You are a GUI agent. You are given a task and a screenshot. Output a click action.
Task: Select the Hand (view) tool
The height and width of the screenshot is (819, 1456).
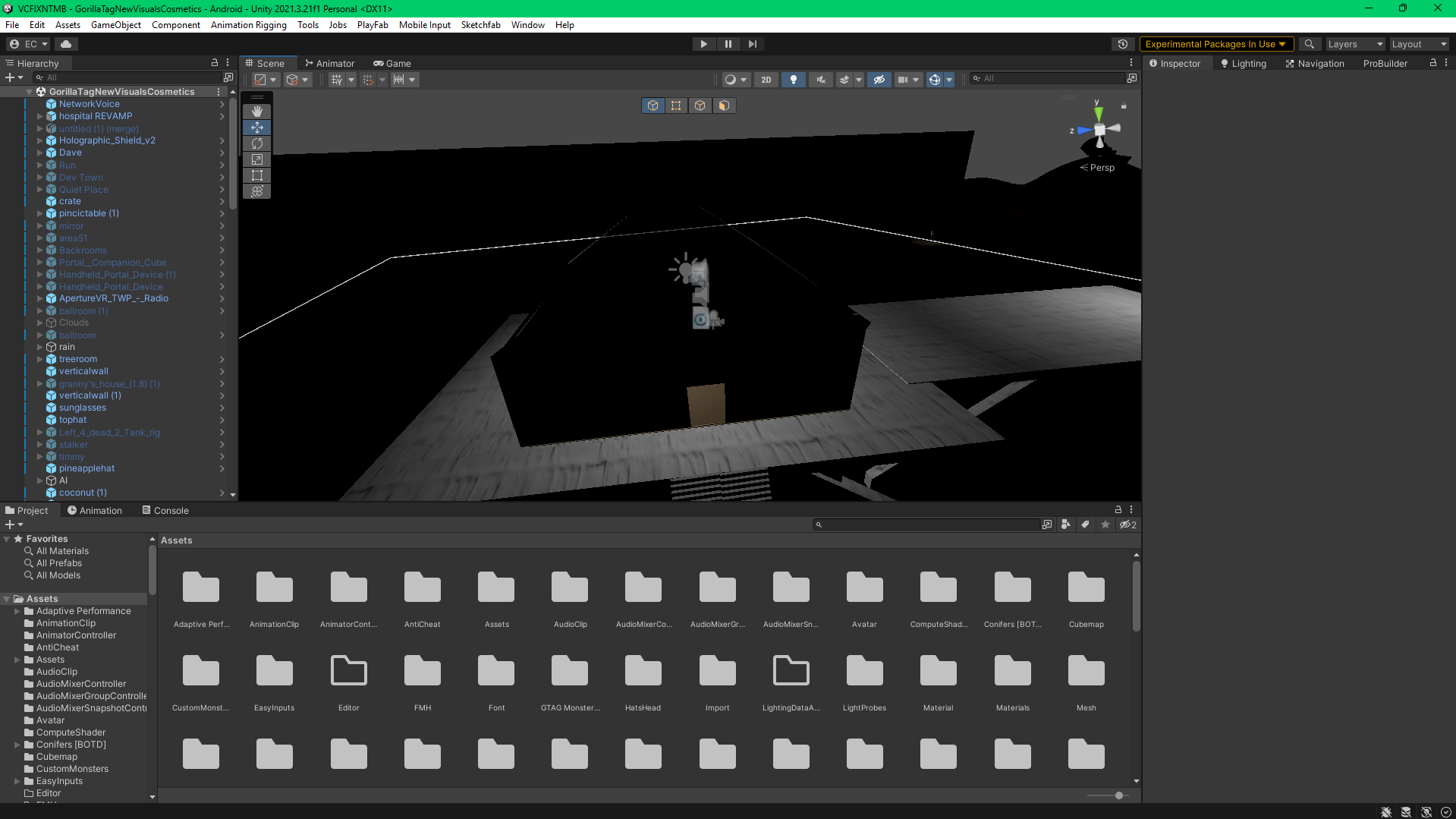pos(257,112)
